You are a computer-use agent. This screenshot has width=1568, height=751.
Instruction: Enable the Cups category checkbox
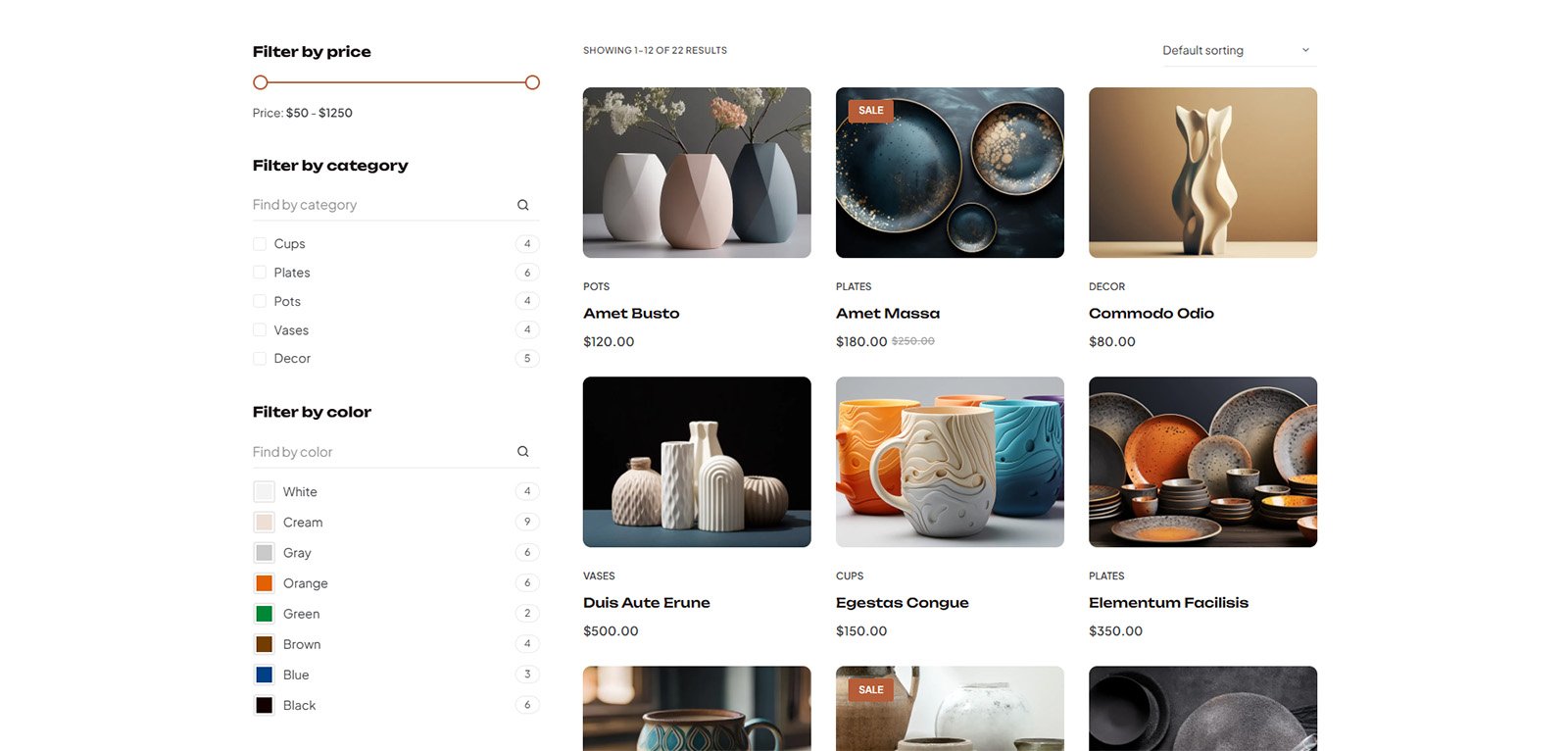tap(260, 244)
